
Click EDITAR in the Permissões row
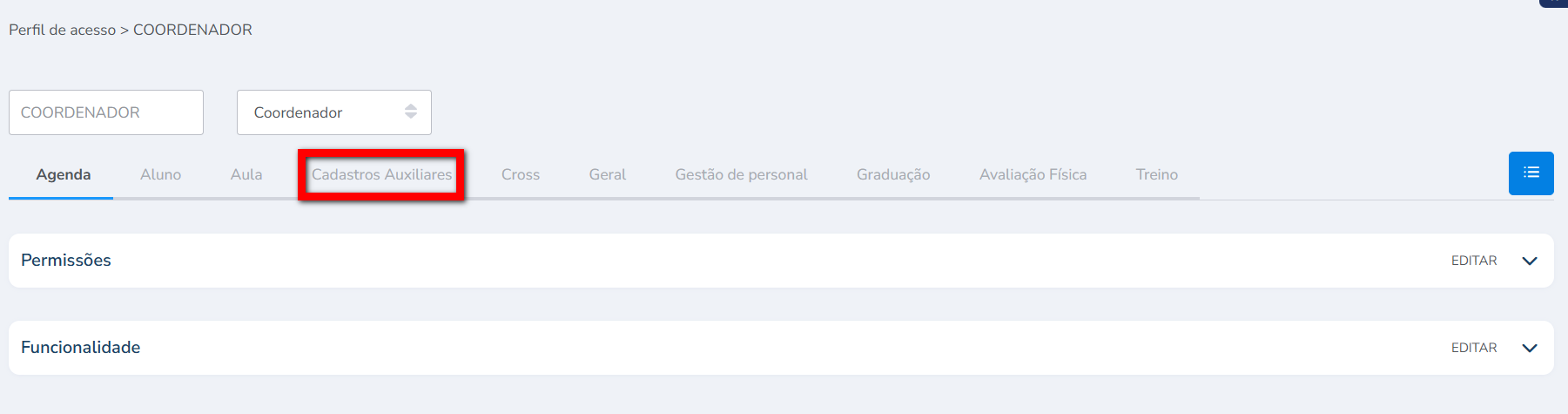point(1473,261)
